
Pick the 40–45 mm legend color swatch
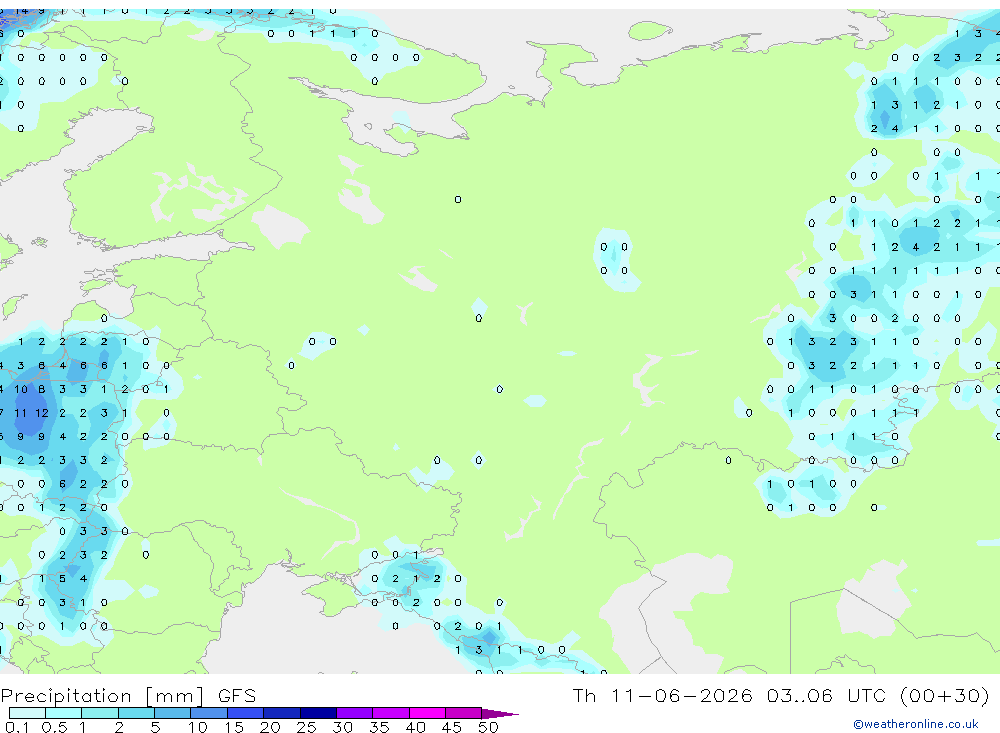click(427, 713)
